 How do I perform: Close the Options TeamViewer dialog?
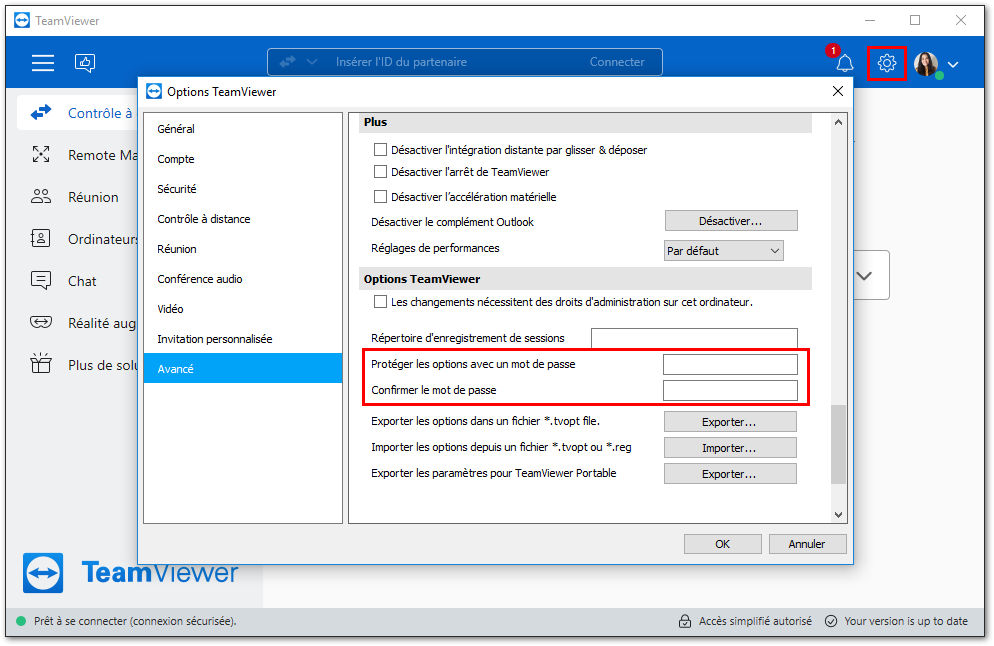pyautogui.click(x=837, y=91)
